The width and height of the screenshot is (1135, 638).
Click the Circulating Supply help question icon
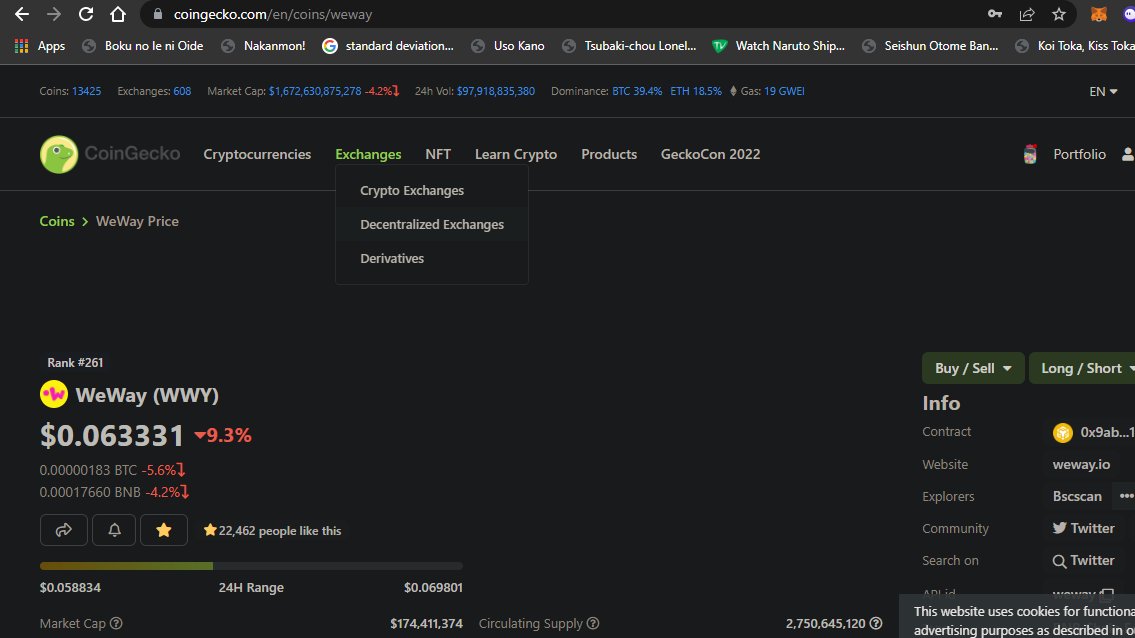click(x=593, y=623)
